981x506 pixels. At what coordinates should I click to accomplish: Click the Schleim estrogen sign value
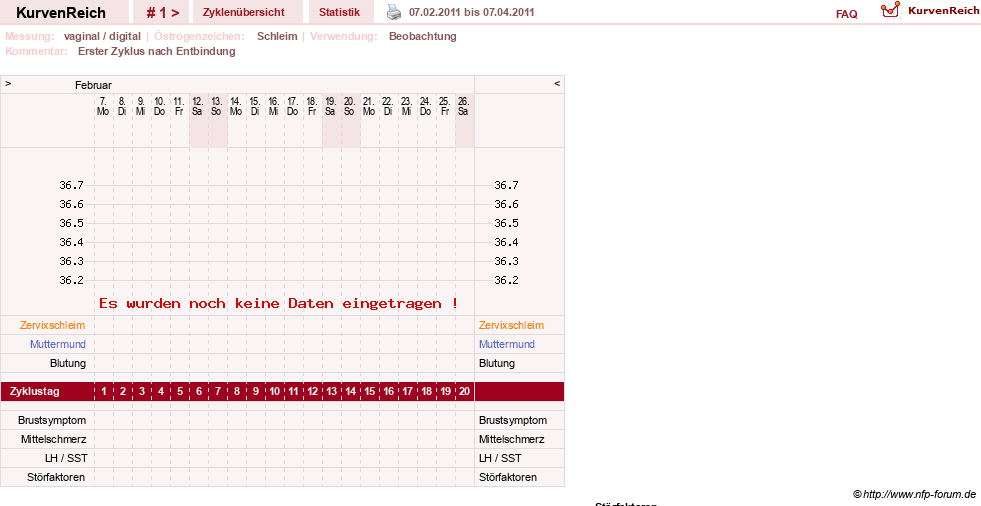point(277,36)
